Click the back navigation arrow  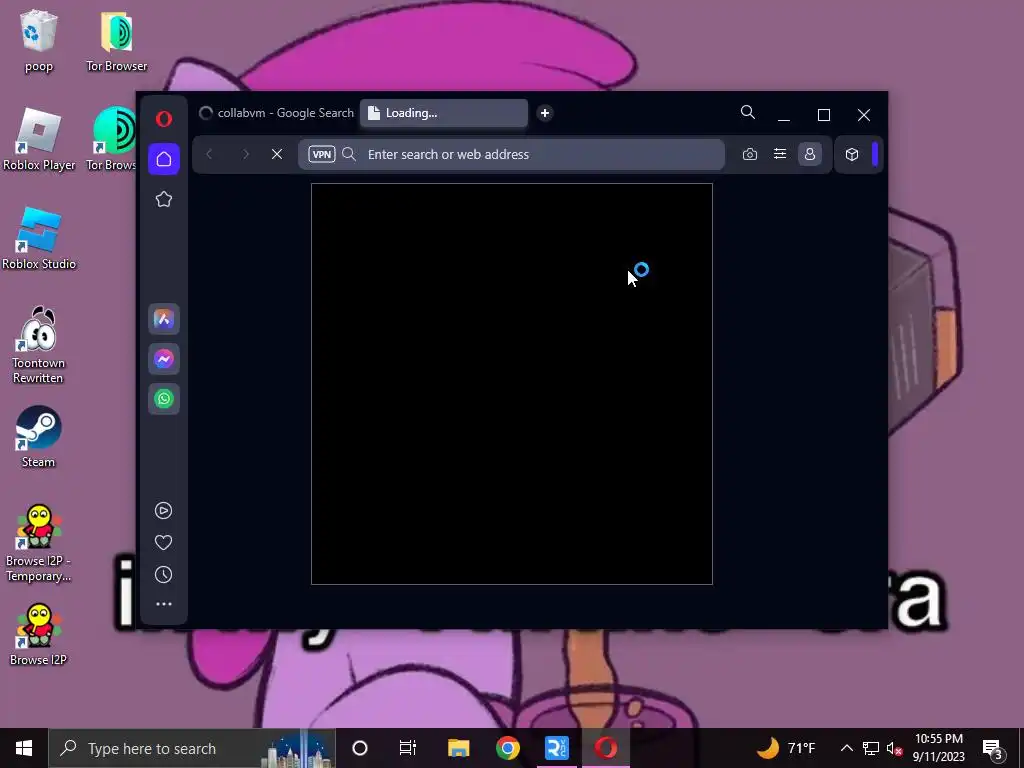tap(209, 154)
